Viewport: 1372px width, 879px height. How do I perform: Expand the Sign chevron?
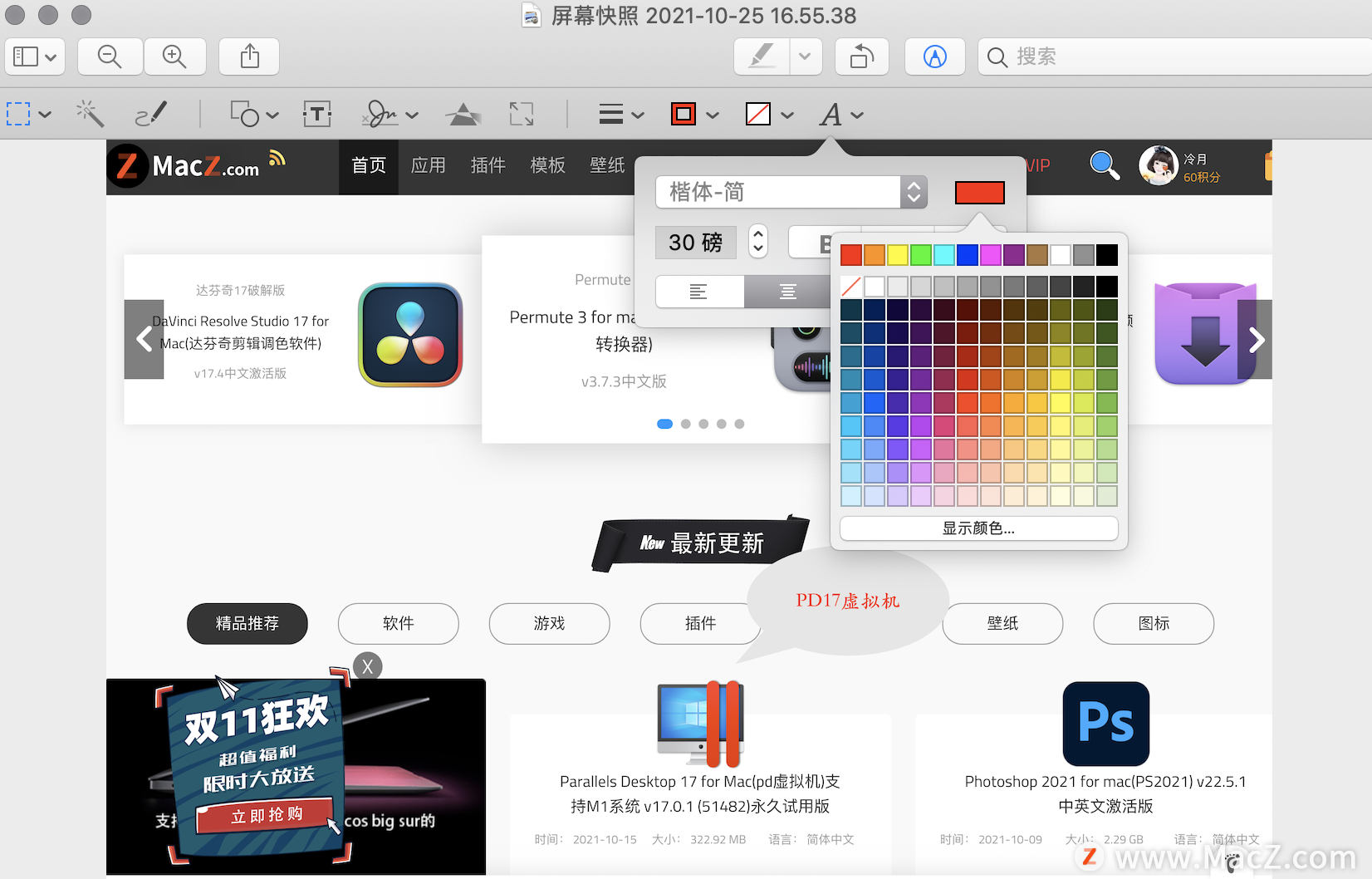click(x=412, y=115)
